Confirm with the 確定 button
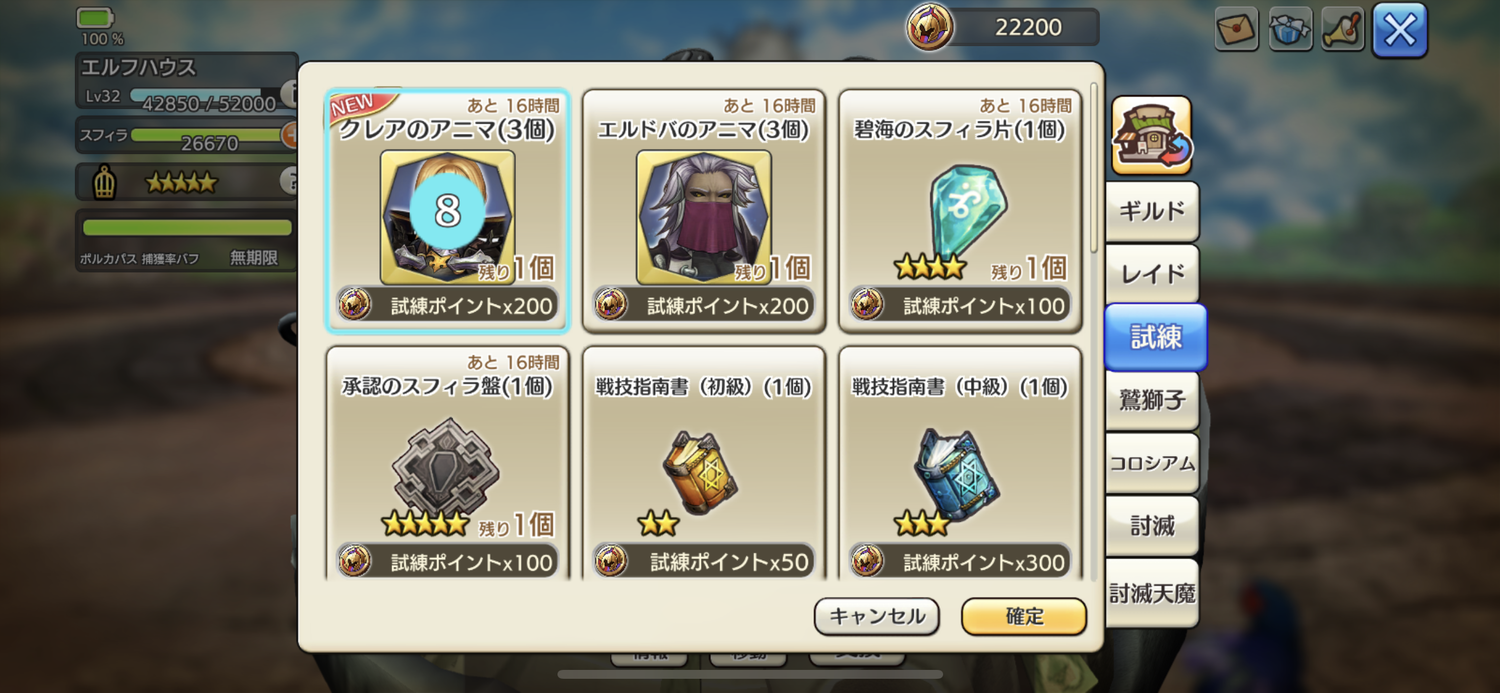This screenshot has width=1500, height=693. click(1024, 616)
